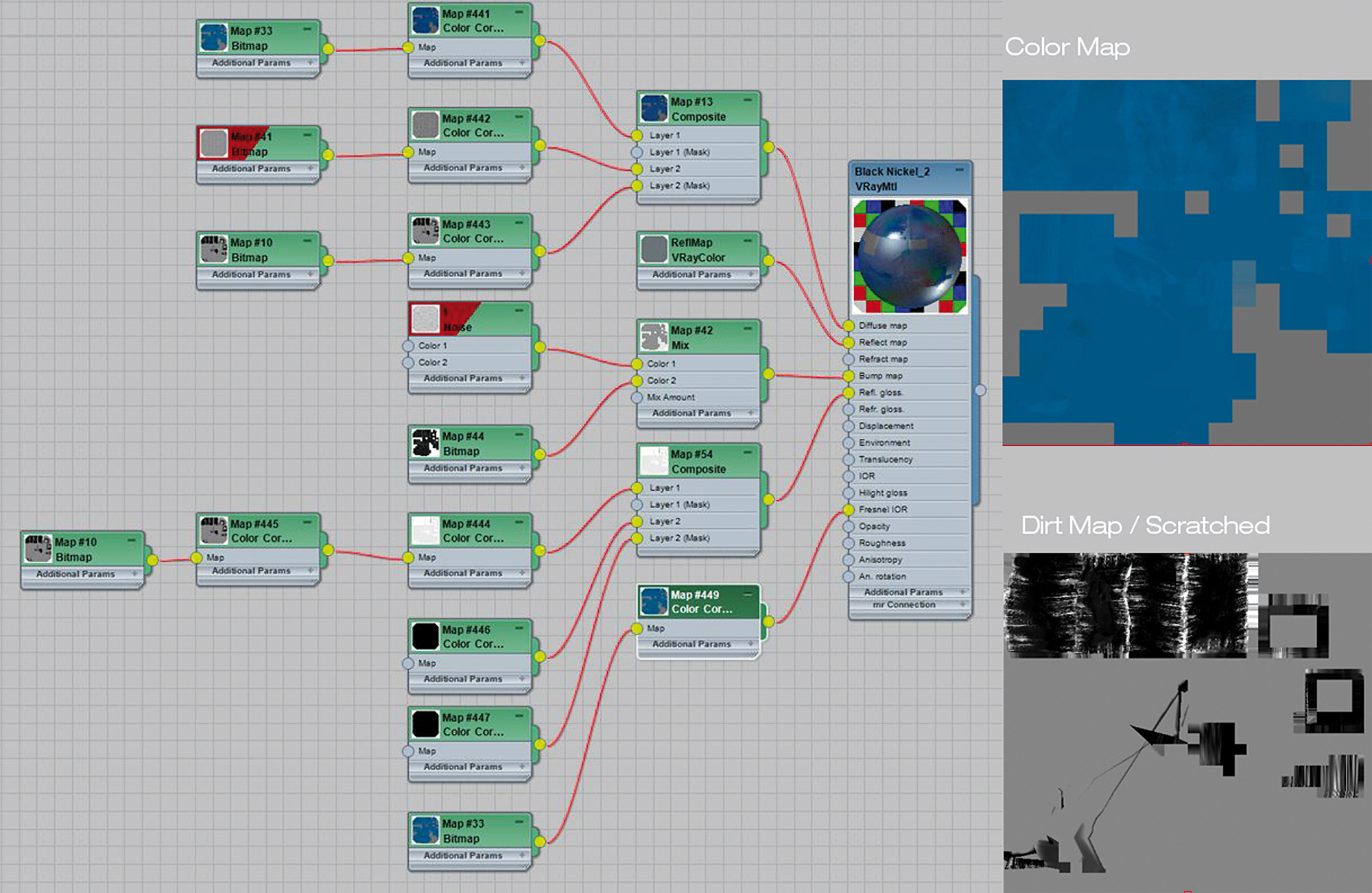Click the Black Nickel_2 material sphere preview
The image size is (1372, 893).
[x=910, y=257]
